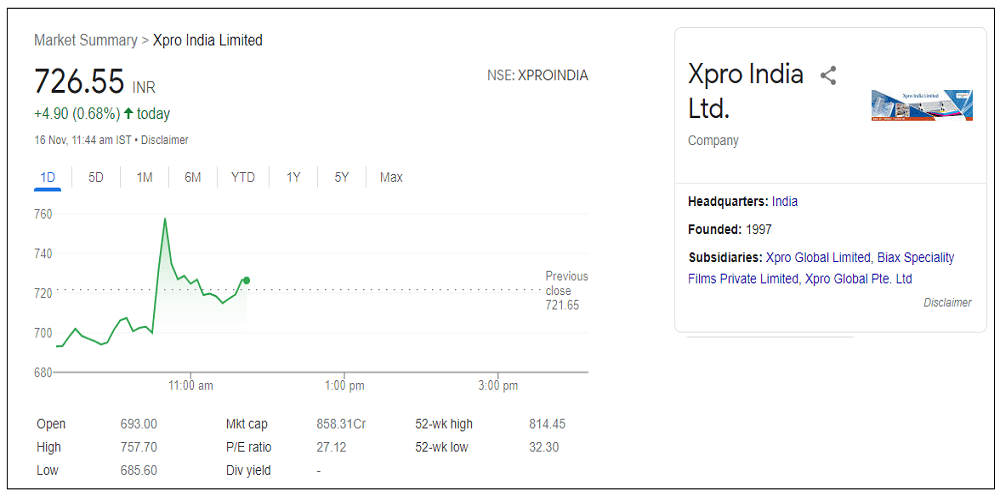Show the Max range chart
Viewport: 1000px width, 500px height.
coord(391,177)
